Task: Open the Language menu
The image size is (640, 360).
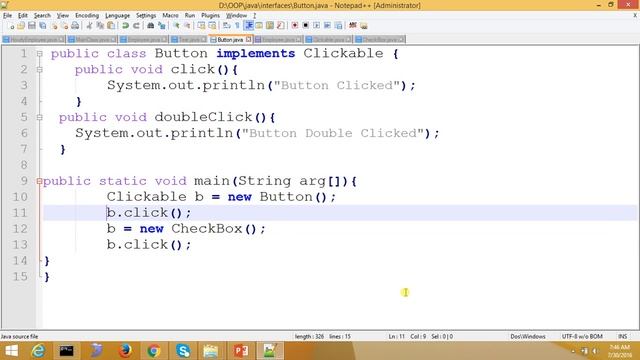Action: pos(118,16)
